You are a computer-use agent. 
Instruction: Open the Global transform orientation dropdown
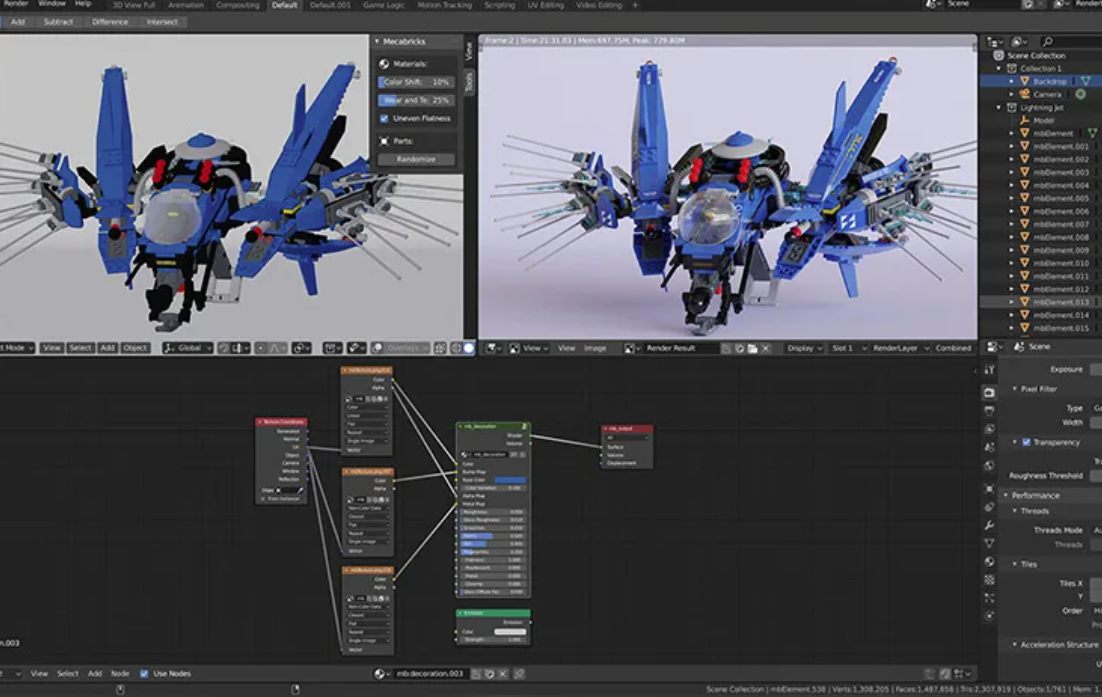(188, 348)
